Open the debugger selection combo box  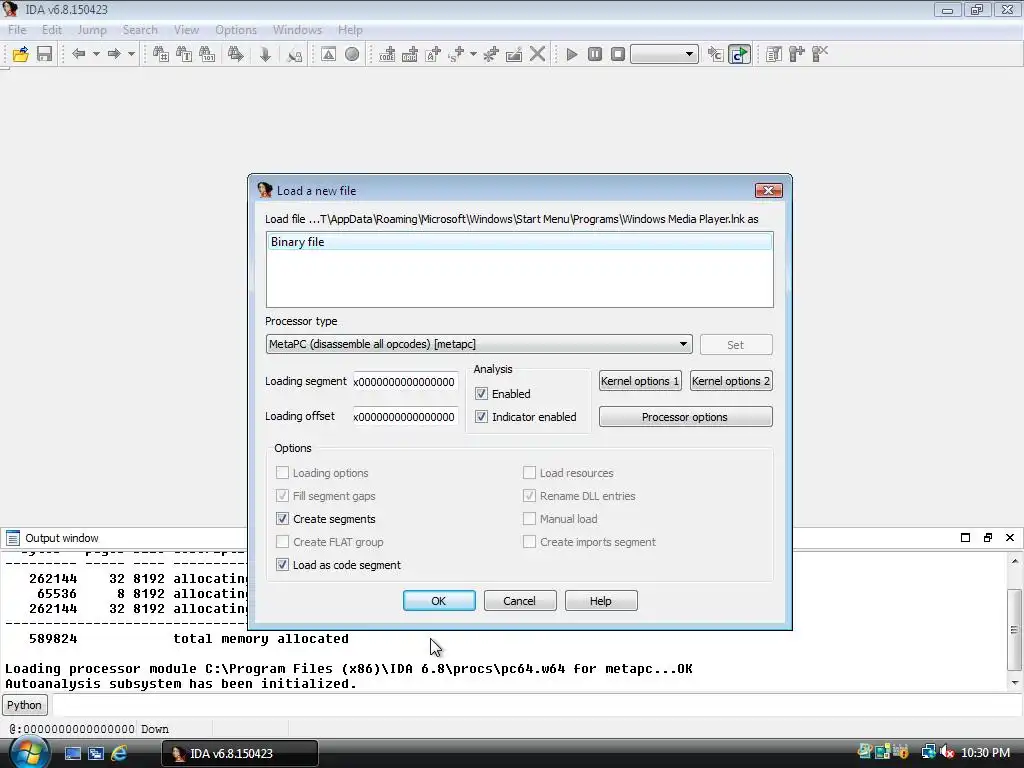tap(664, 54)
